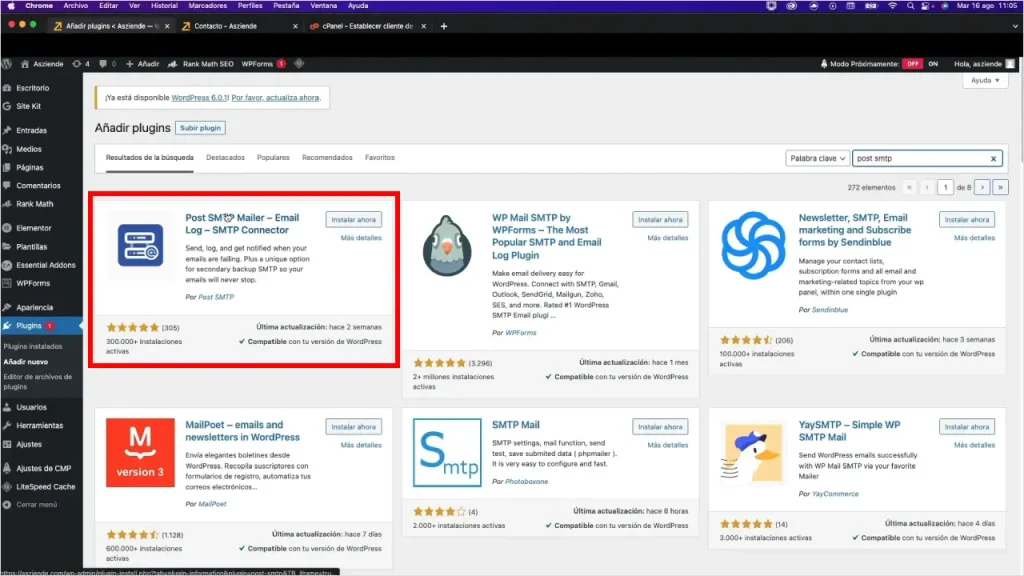The height and width of the screenshot is (576, 1024).
Task: Install WP Mail SMTP by WPForms
Action: (x=660, y=219)
